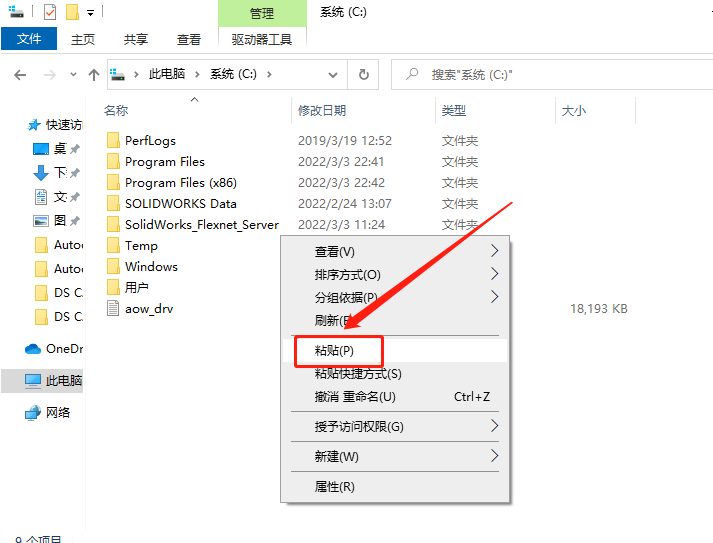Select the 管理 contextual tab header

click(262, 13)
